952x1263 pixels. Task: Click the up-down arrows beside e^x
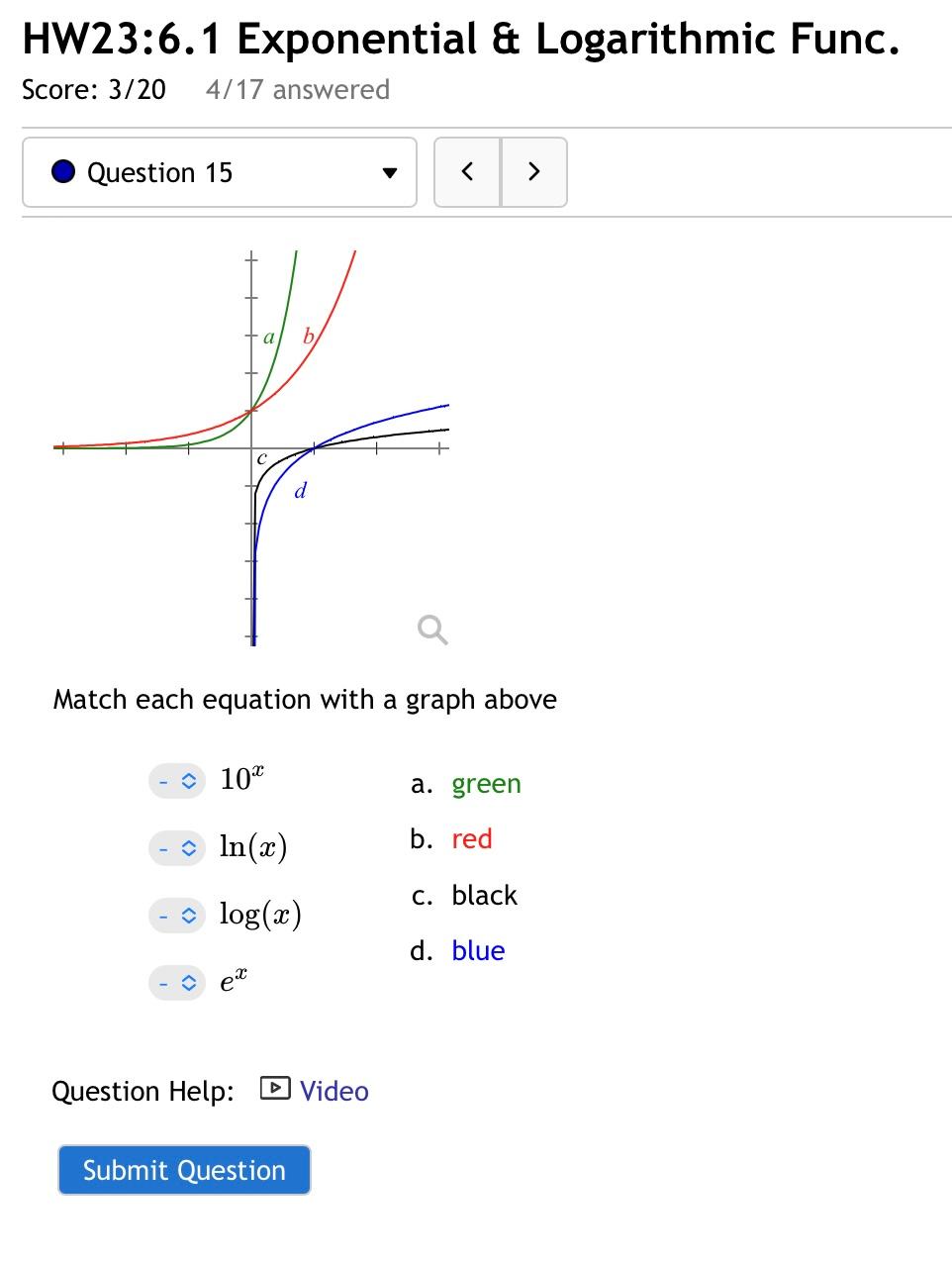click(188, 983)
